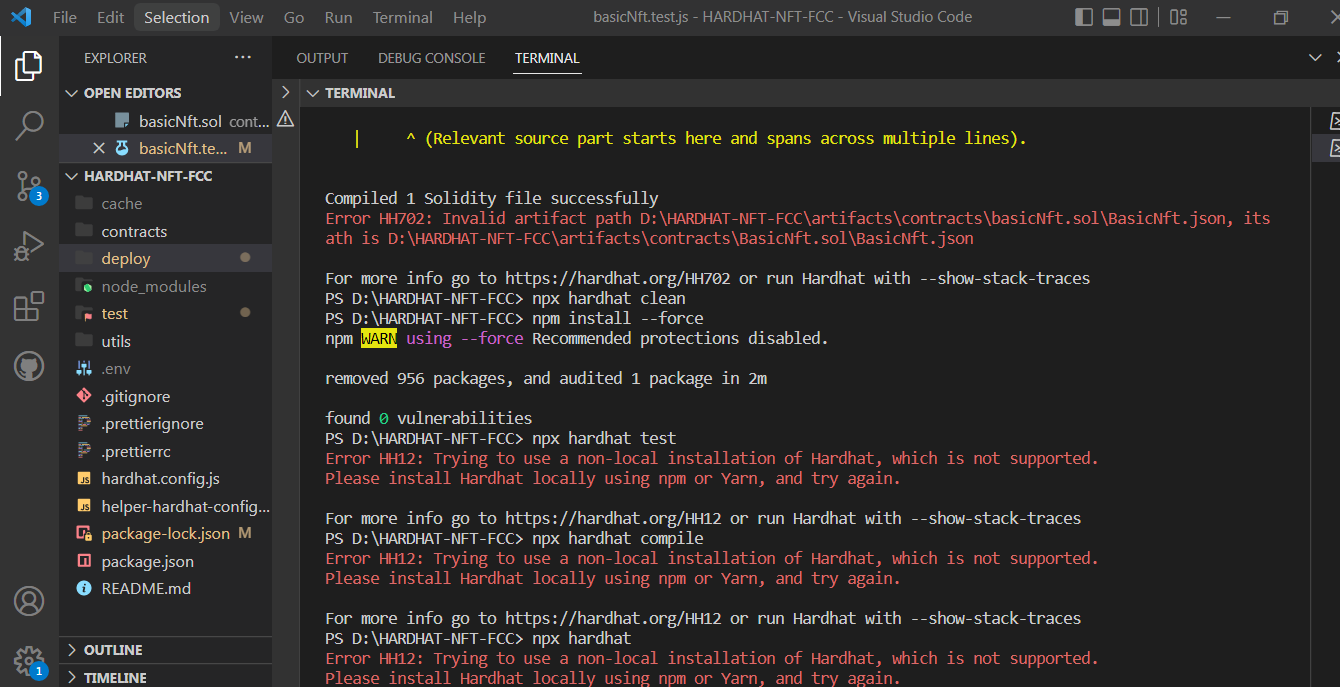Select first terminal instance icon in list
1340x687 pixels.
[x=1334, y=121]
